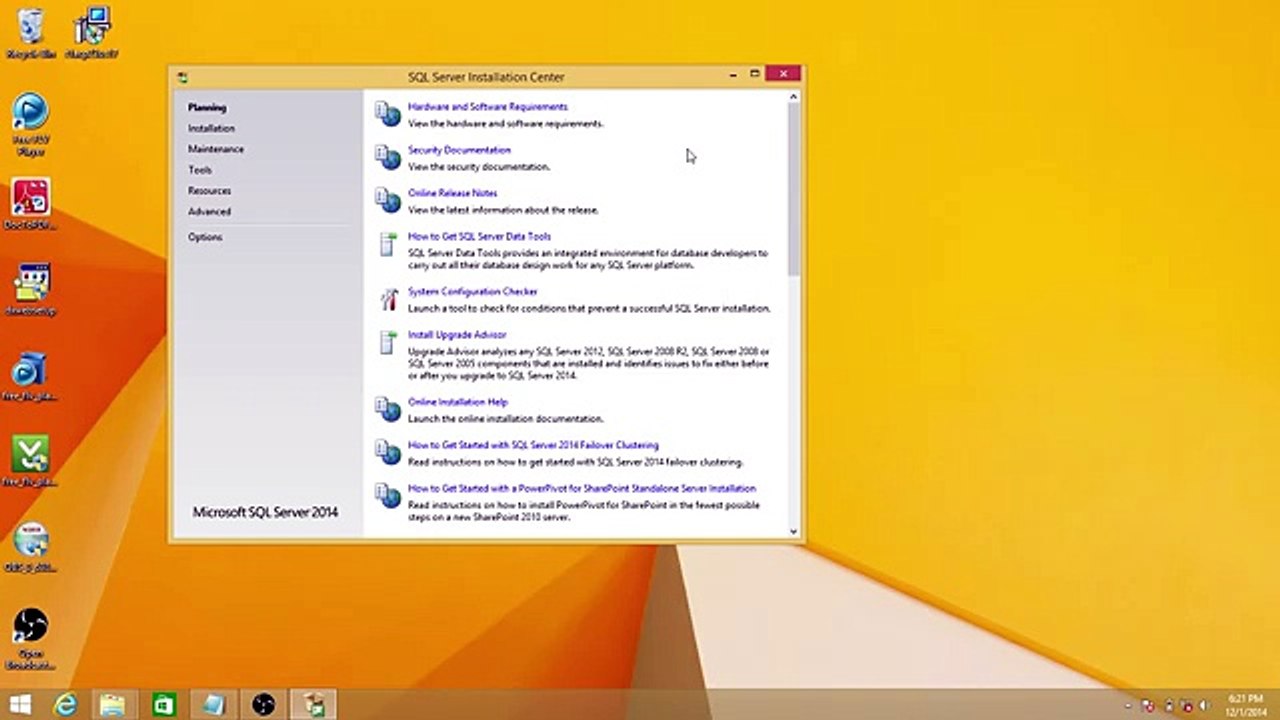Image resolution: width=1280 pixels, height=720 pixels.
Task: Click the vertical scrollbar thumb
Action: [x=794, y=189]
